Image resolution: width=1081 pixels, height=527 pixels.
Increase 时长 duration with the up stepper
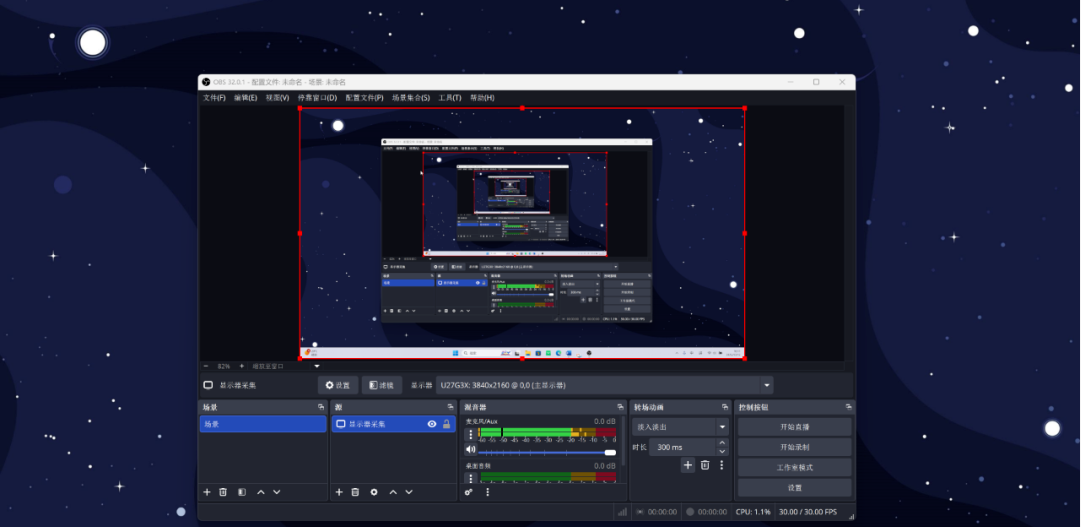click(722, 443)
